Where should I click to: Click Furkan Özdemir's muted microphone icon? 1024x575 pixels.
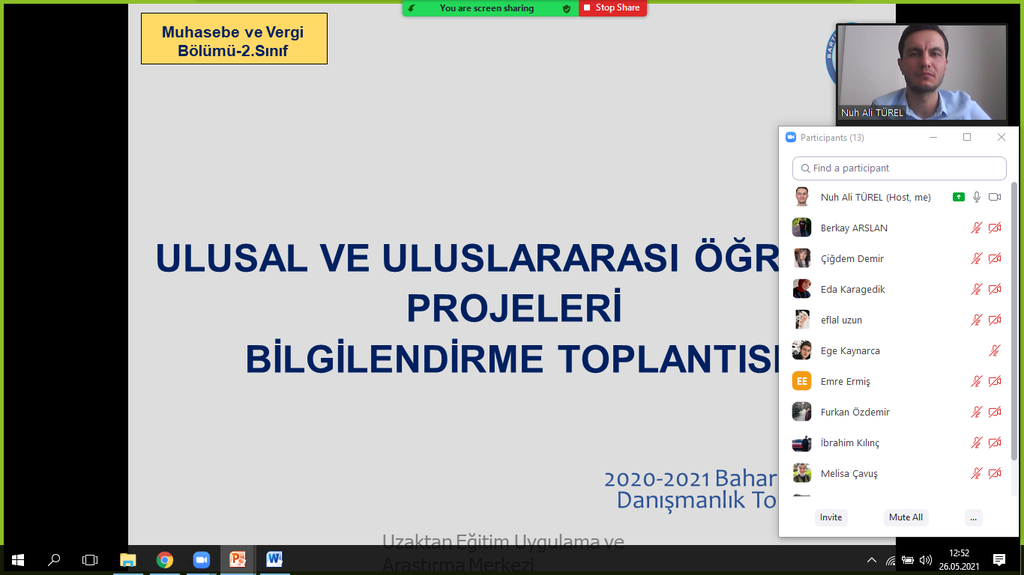976,412
